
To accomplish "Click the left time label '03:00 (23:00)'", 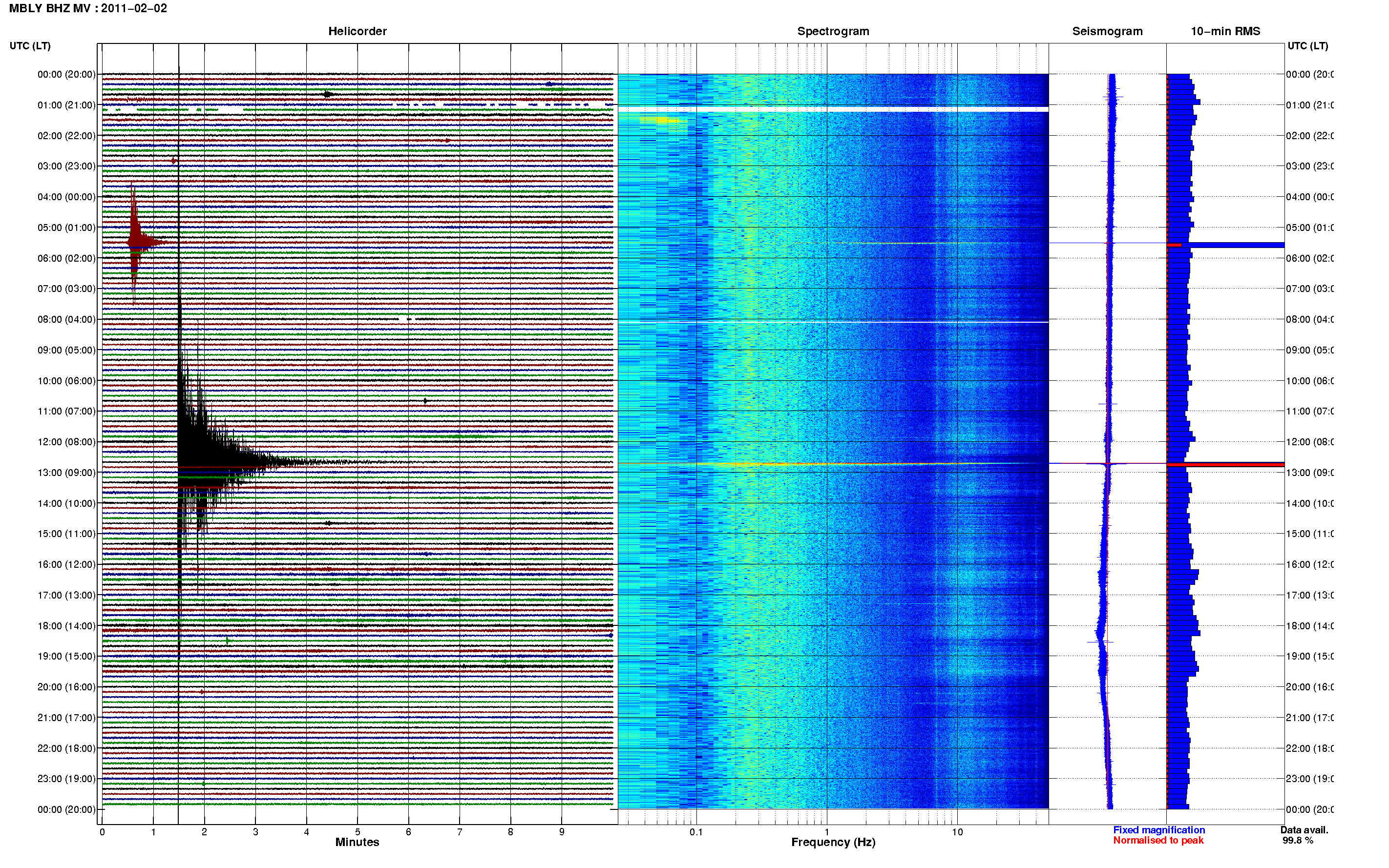I will [66, 166].
